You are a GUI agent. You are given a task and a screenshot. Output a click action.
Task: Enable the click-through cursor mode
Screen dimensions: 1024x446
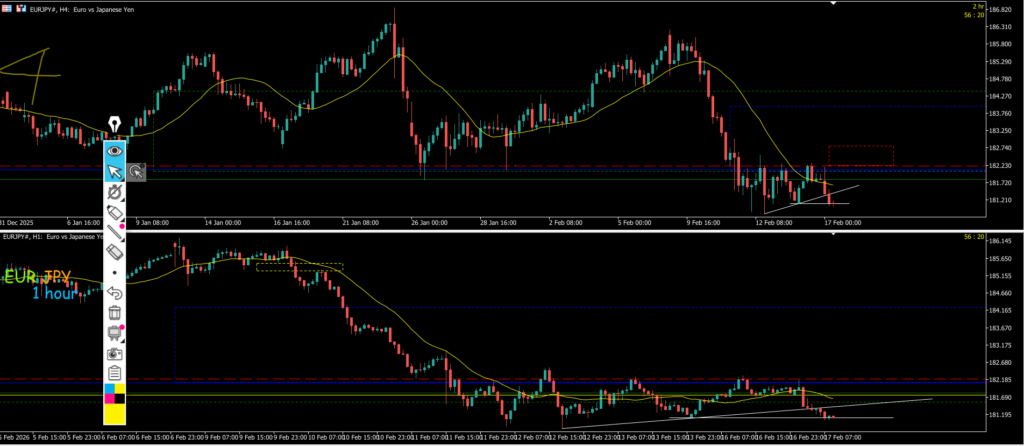point(135,171)
